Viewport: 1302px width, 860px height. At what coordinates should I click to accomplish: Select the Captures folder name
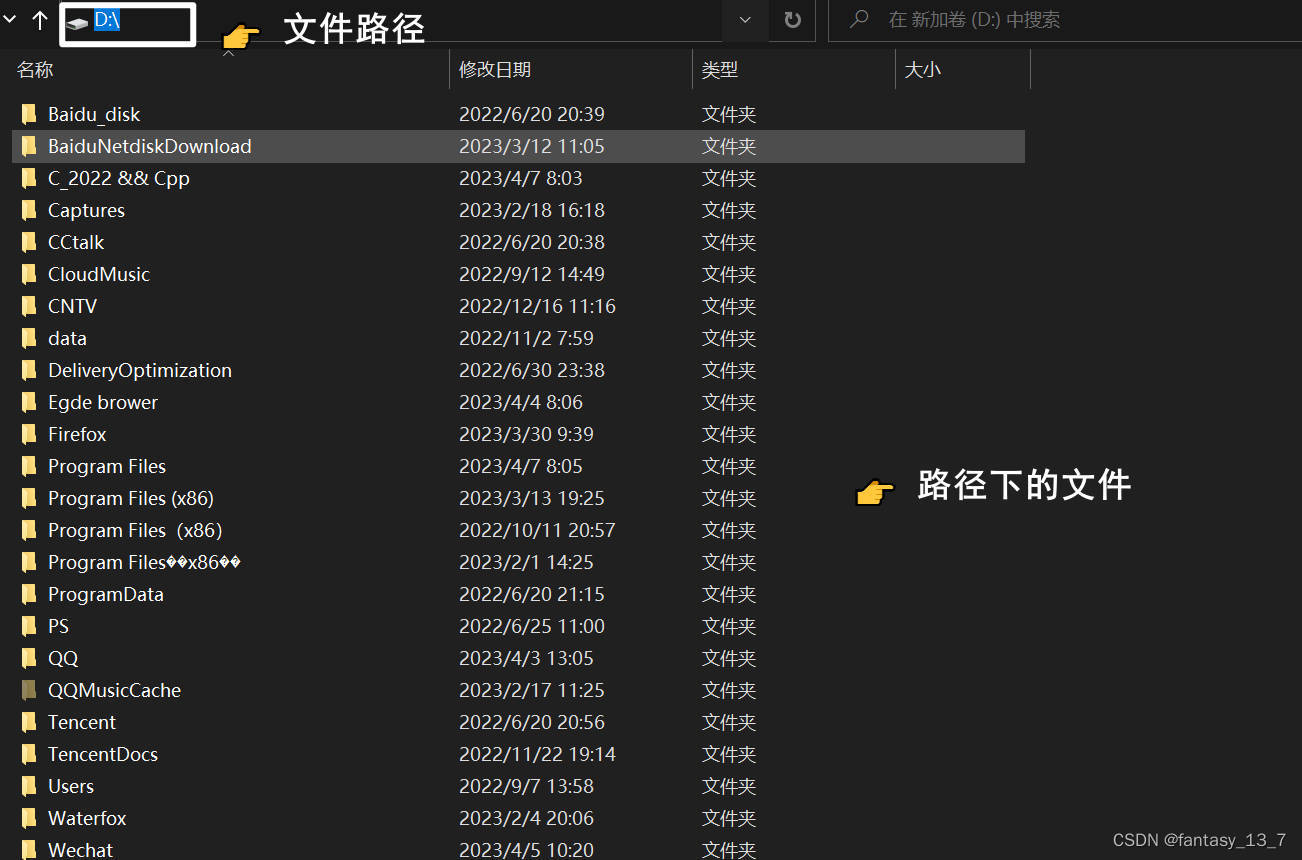click(x=87, y=210)
